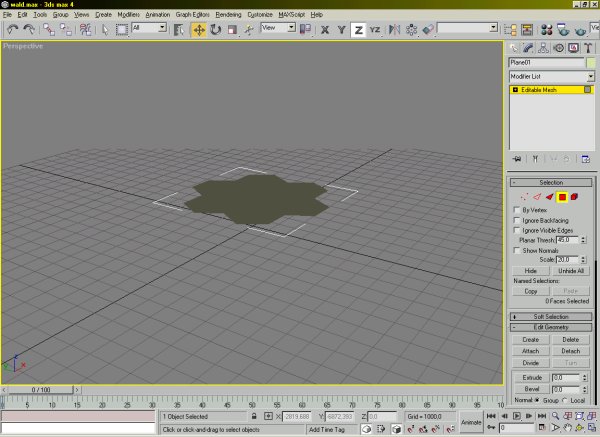Enable Show Normals checkbox
The image size is (600, 437).
pyautogui.click(x=516, y=250)
